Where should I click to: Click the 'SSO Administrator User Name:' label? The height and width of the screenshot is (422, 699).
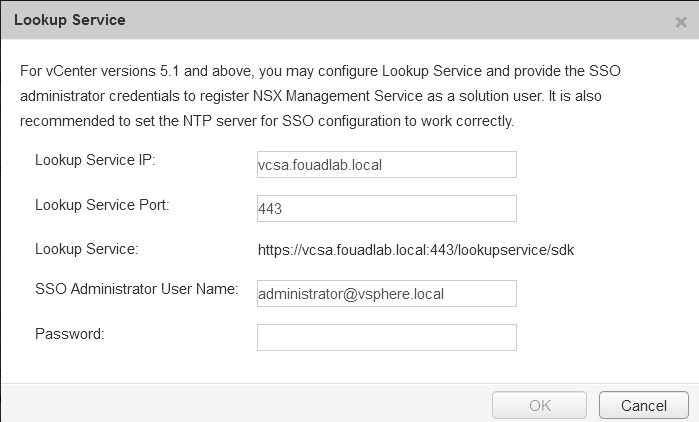coord(135,289)
